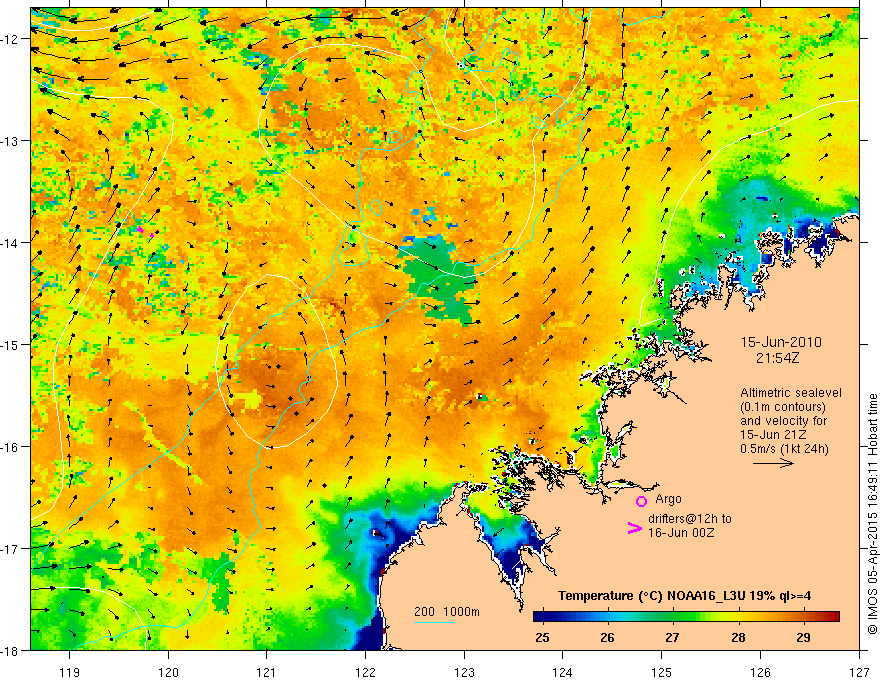Click the dark red end of temperature colorbar
Screen dimensions: 880x680
(x=834, y=616)
